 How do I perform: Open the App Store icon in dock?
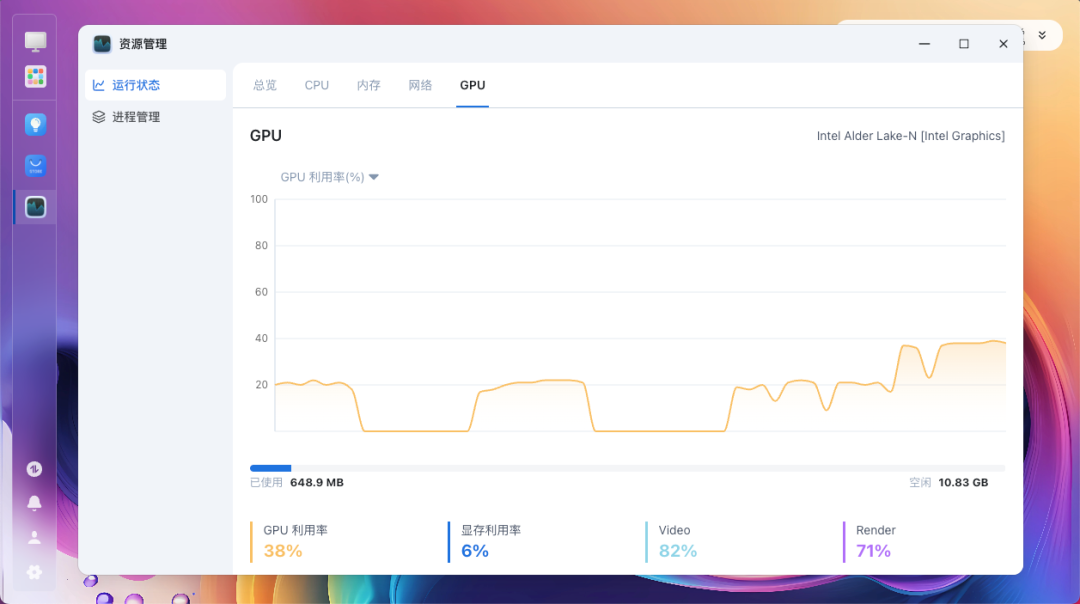point(35,166)
